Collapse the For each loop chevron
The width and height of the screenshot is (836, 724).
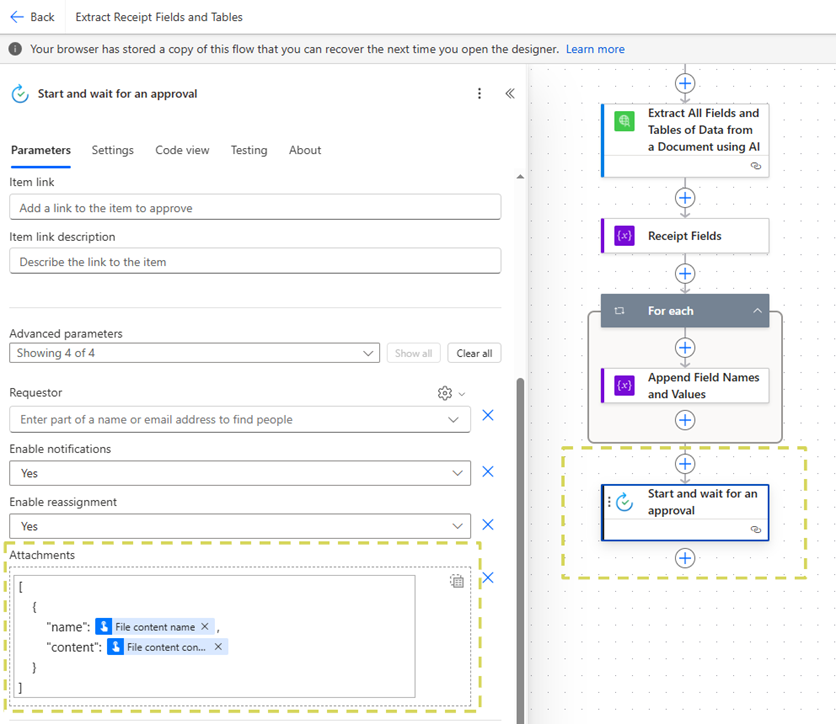pyautogui.click(x=757, y=311)
